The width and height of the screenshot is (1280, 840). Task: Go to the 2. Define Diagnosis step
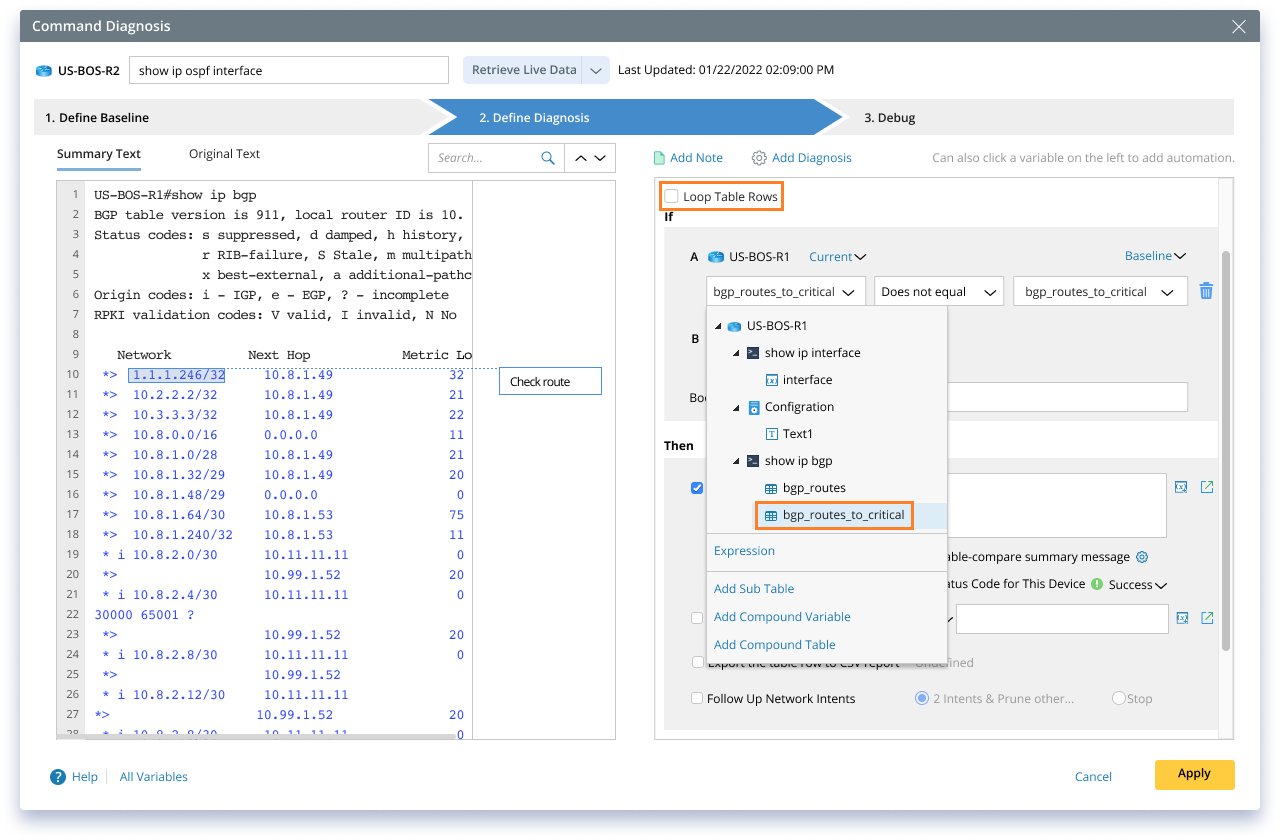(634, 117)
